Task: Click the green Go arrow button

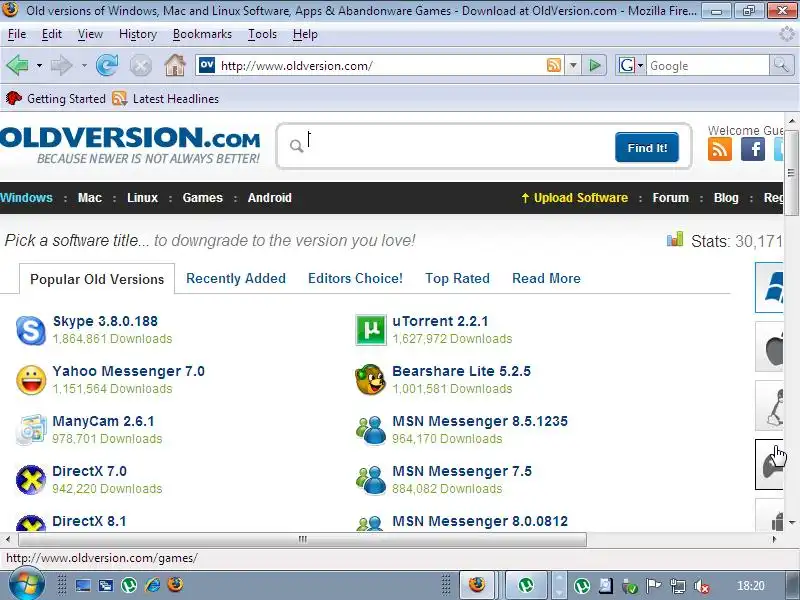Action: (594, 65)
